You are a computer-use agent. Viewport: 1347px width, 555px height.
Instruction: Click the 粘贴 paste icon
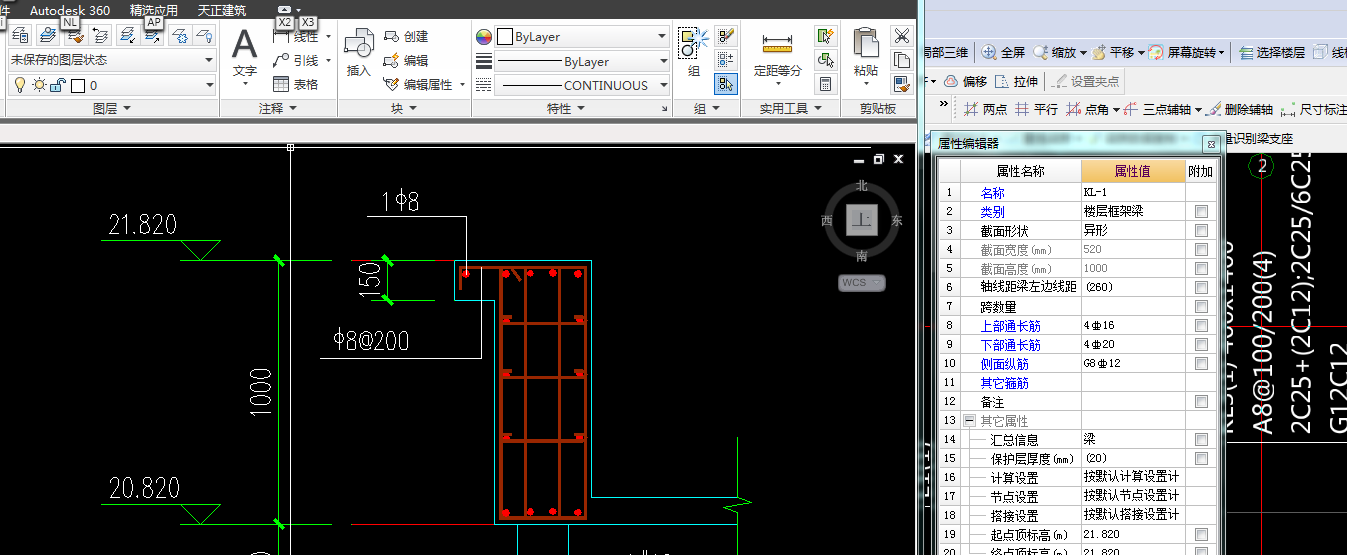click(x=866, y=54)
